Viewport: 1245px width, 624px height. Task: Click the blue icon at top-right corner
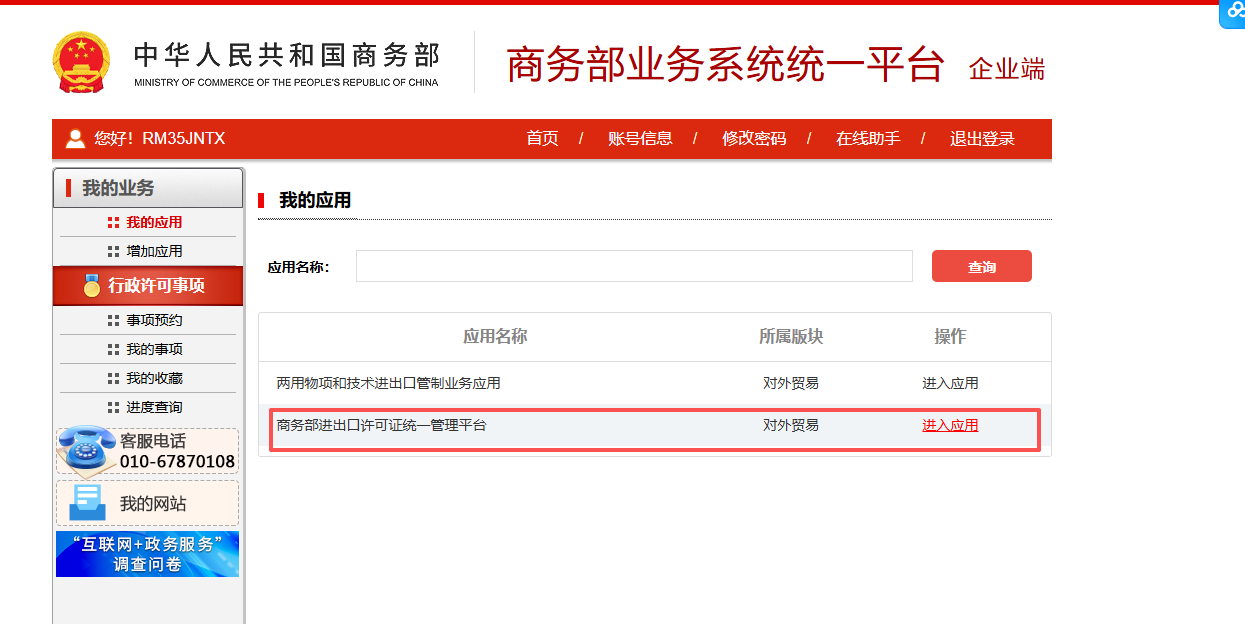(1233, 13)
